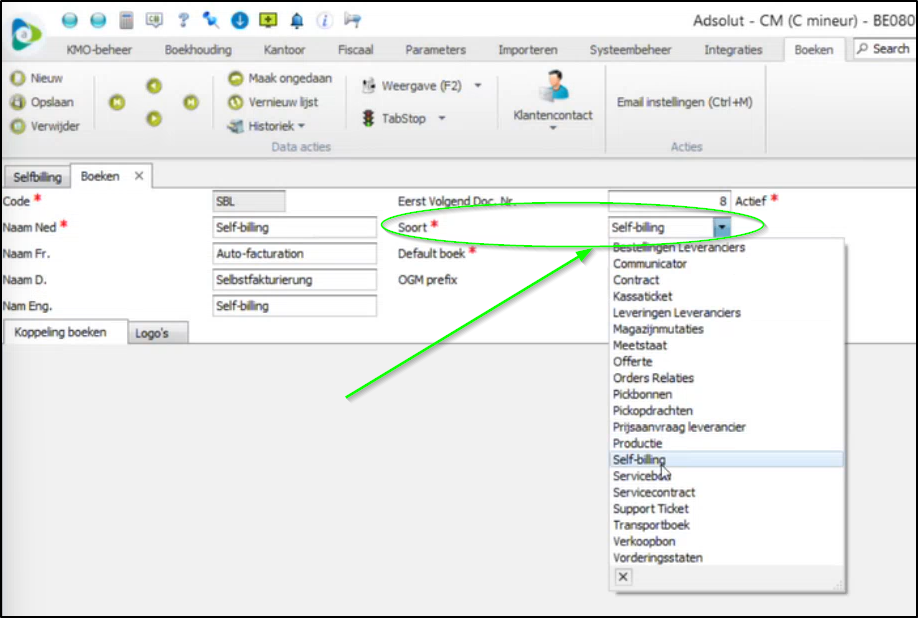Click the bell notification icon

coord(296,20)
